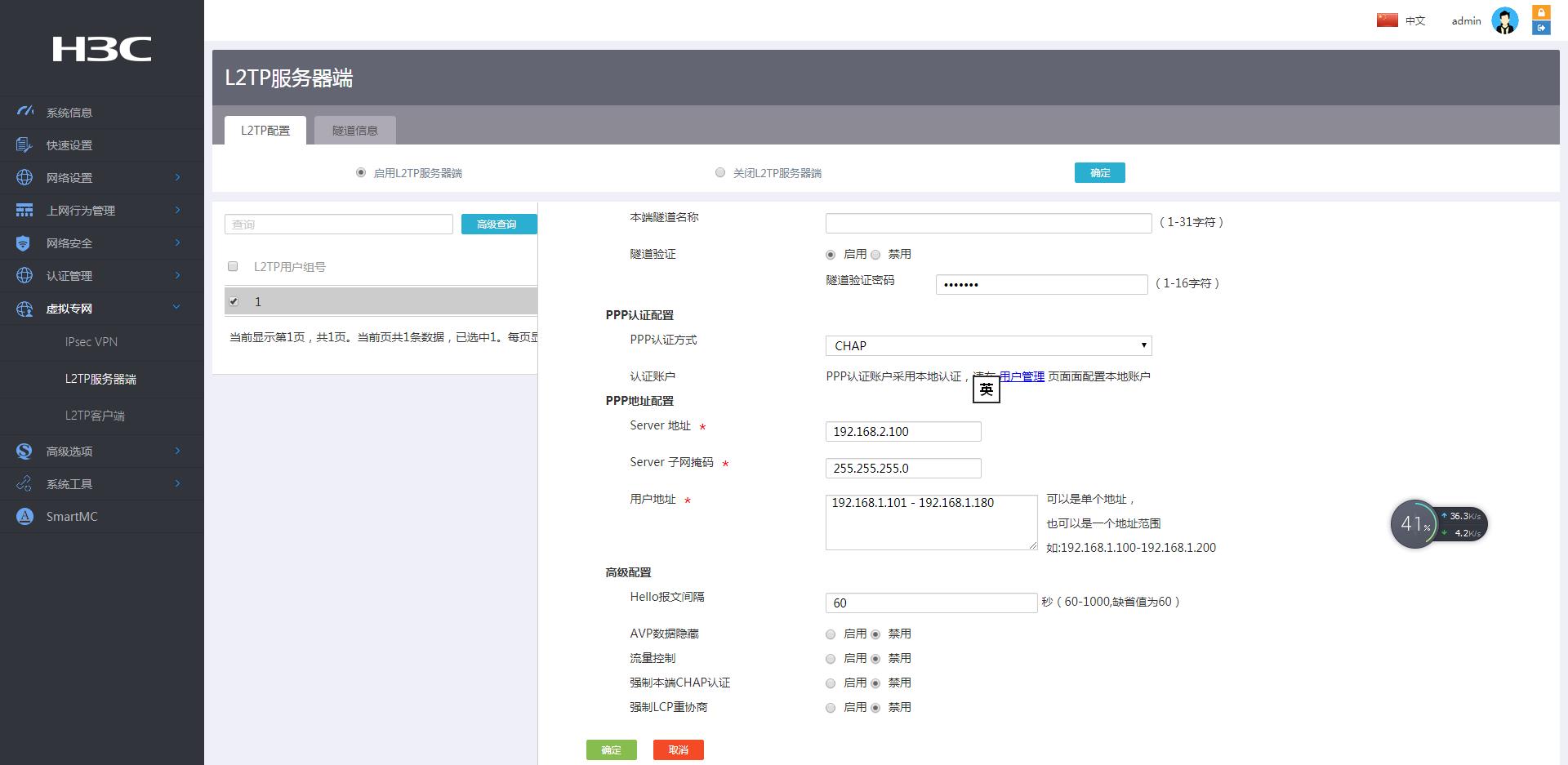Switch to the 隧道信息 tab

click(x=355, y=131)
